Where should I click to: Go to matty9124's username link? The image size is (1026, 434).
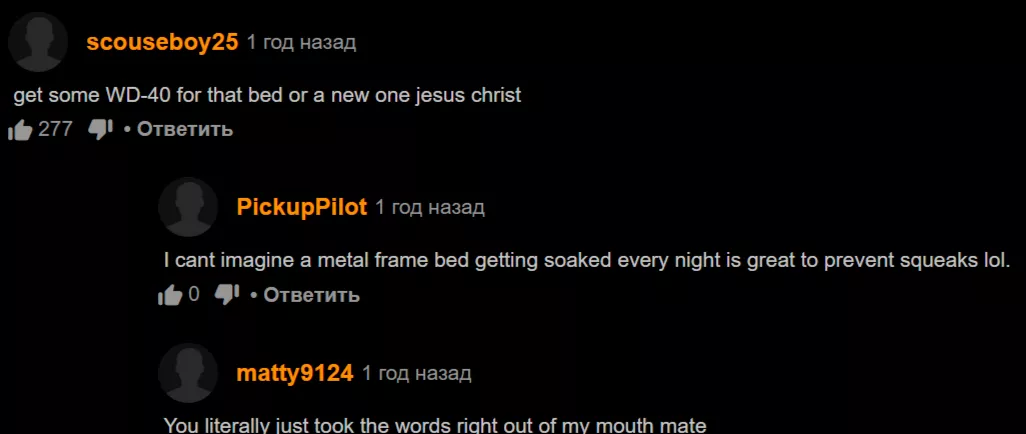pyautogui.click(x=295, y=374)
